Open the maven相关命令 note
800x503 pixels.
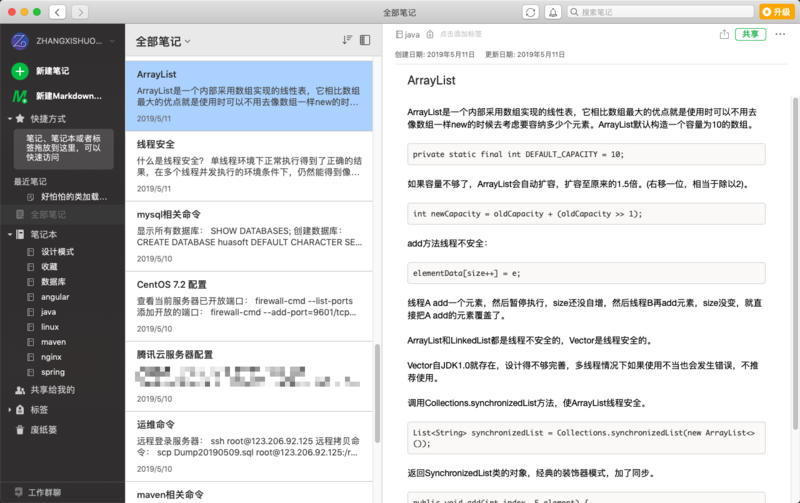pyautogui.click(x=249, y=493)
